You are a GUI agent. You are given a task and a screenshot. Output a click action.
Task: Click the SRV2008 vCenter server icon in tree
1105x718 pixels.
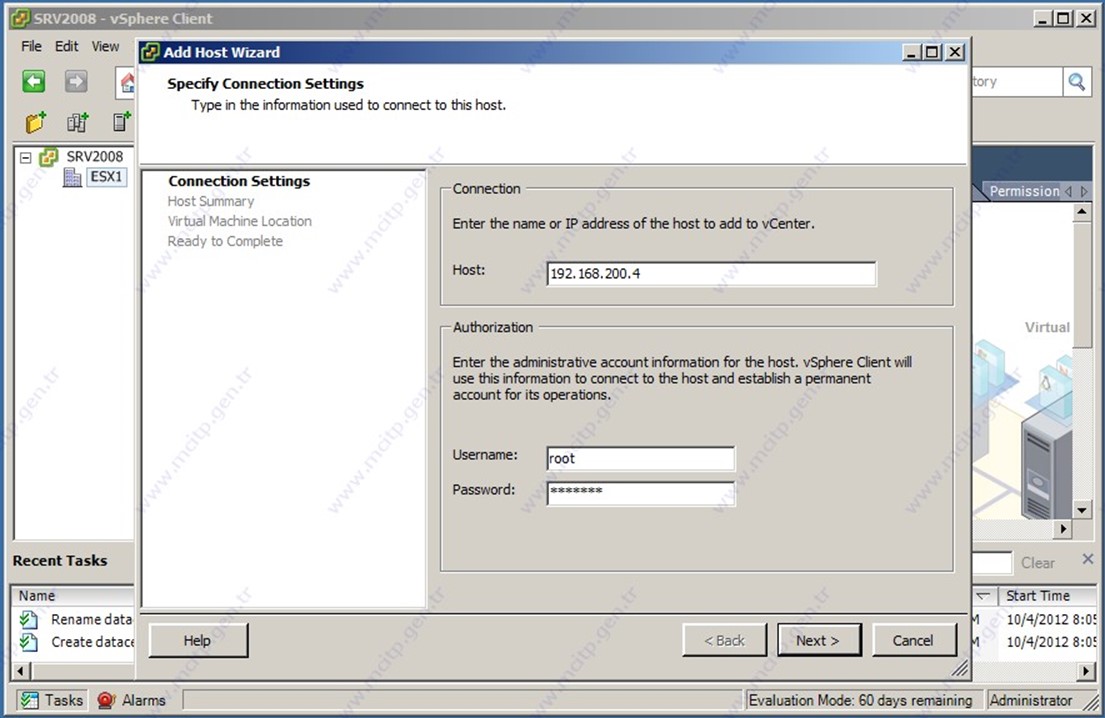pos(49,156)
